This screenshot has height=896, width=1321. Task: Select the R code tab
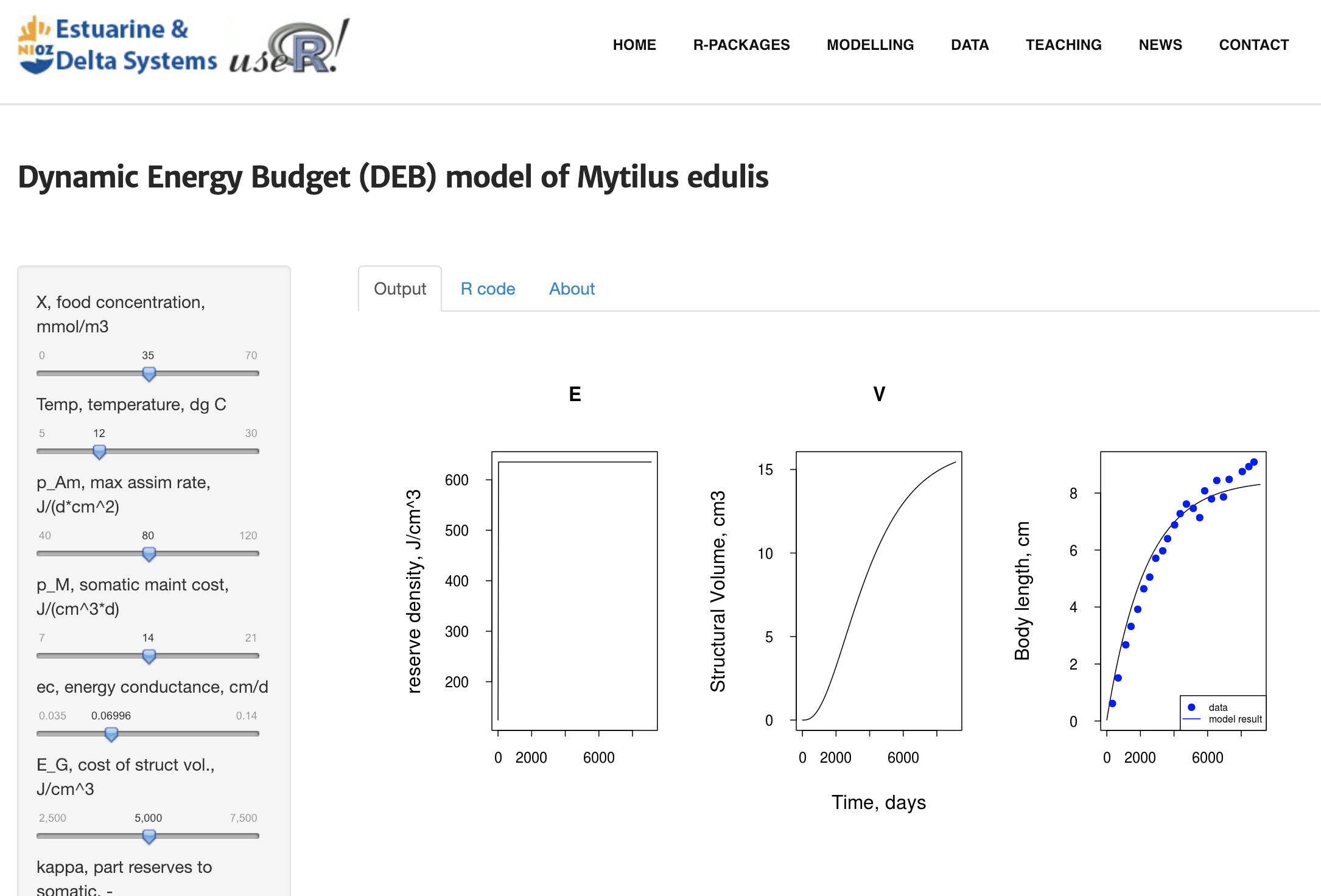click(487, 288)
